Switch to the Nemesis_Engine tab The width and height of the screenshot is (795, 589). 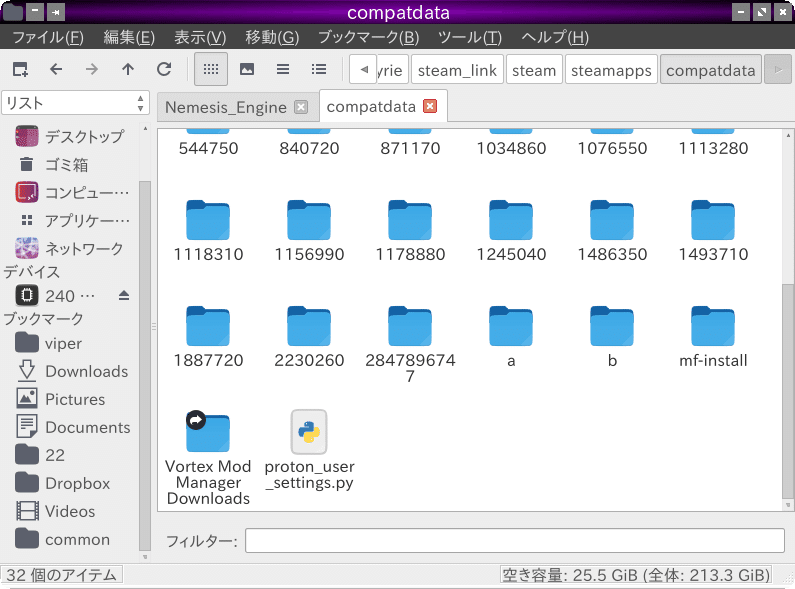pos(226,107)
